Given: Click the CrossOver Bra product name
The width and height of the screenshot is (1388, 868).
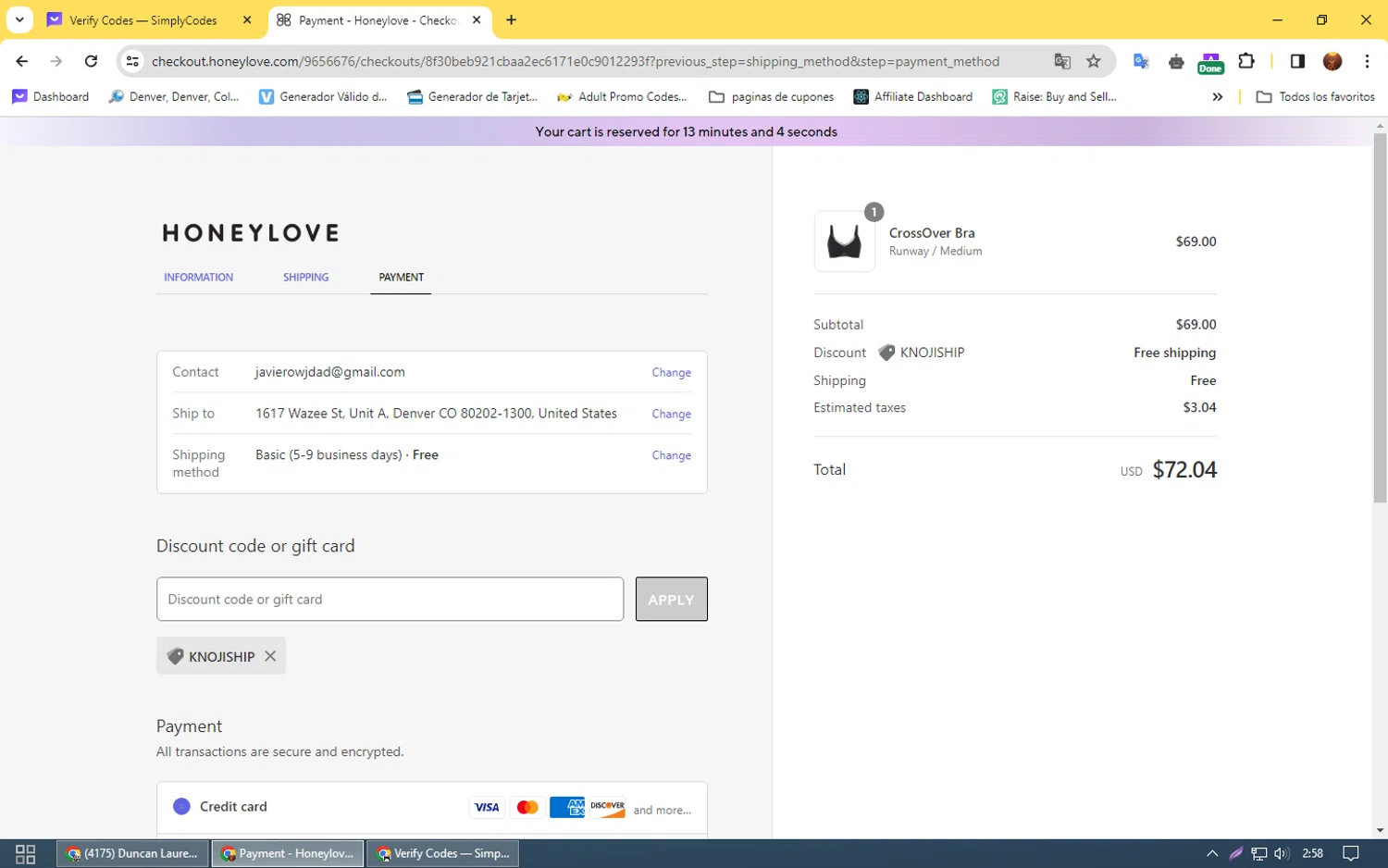Looking at the screenshot, I should 932,232.
